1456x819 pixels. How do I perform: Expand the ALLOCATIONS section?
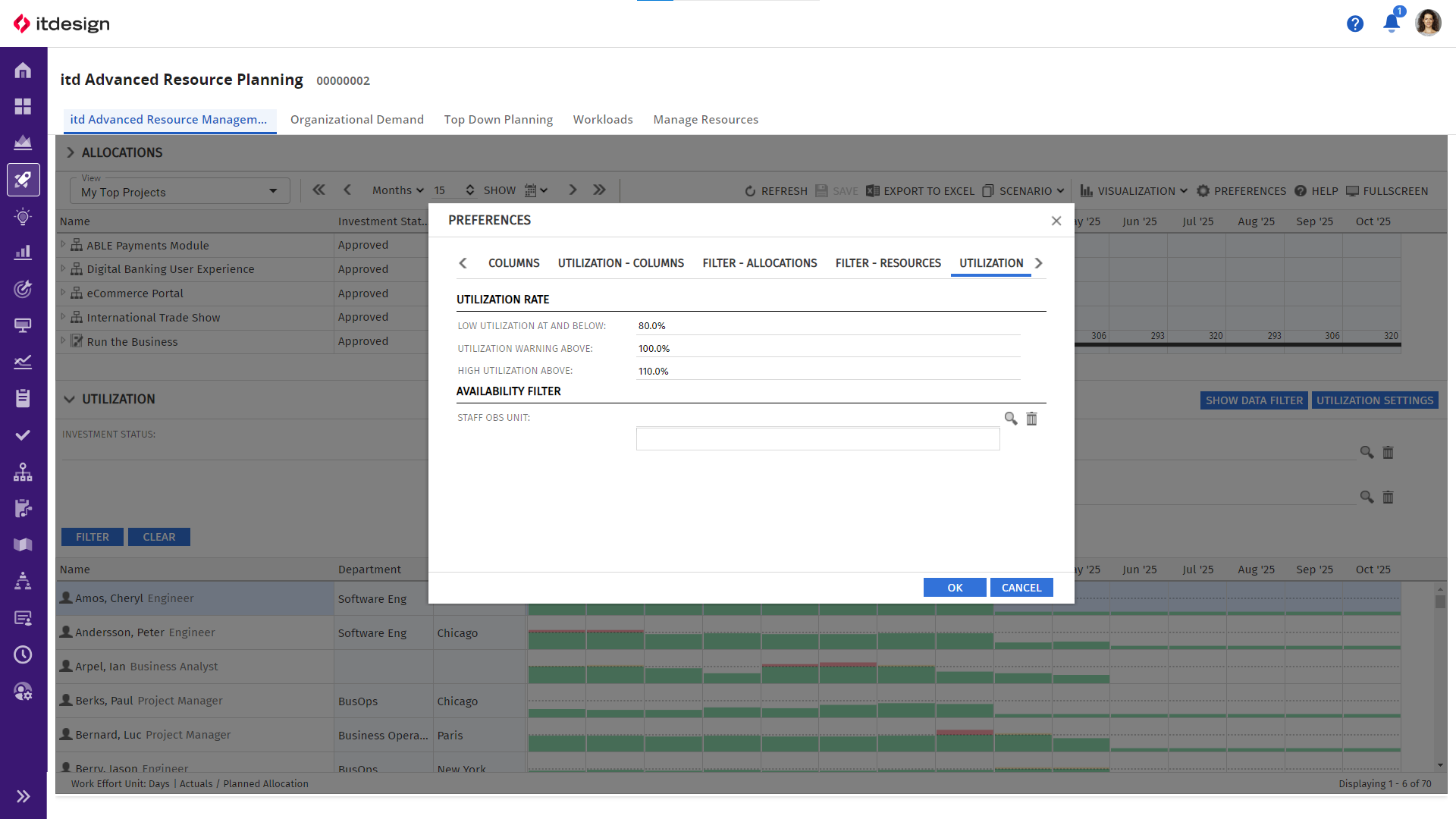click(x=70, y=152)
